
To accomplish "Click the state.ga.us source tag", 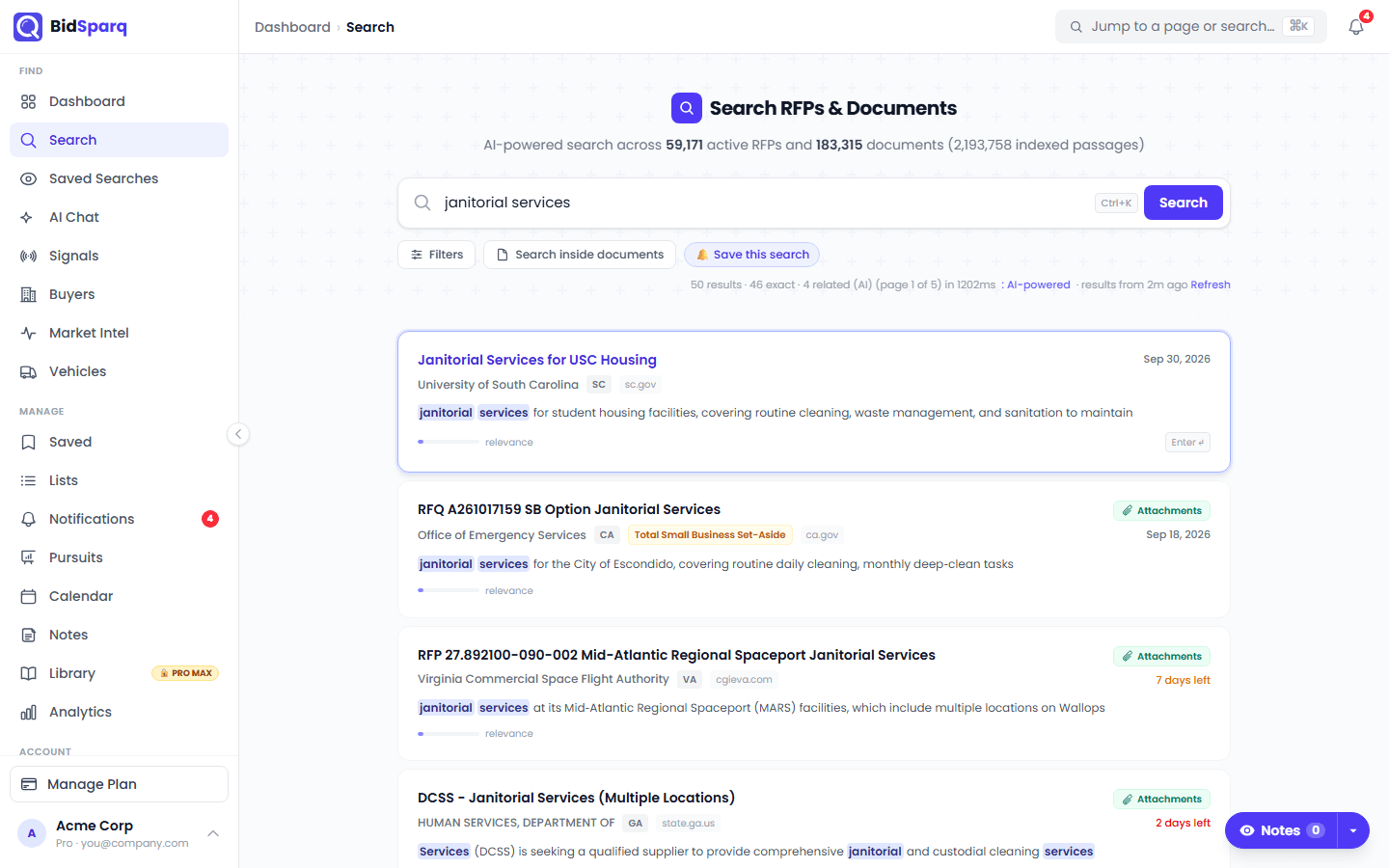I will [689, 824].
